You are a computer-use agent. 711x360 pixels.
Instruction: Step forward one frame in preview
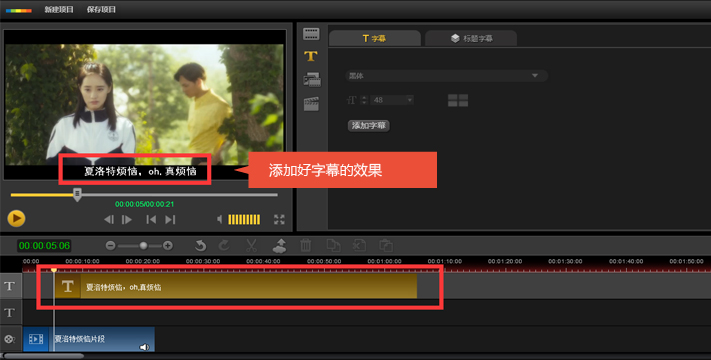[x=127, y=220]
